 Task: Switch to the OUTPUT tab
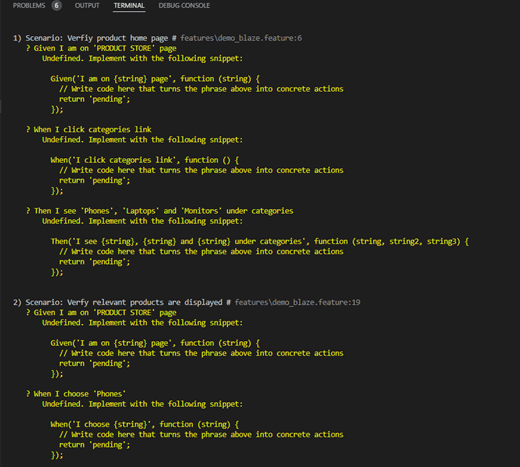(x=87, y=6)
